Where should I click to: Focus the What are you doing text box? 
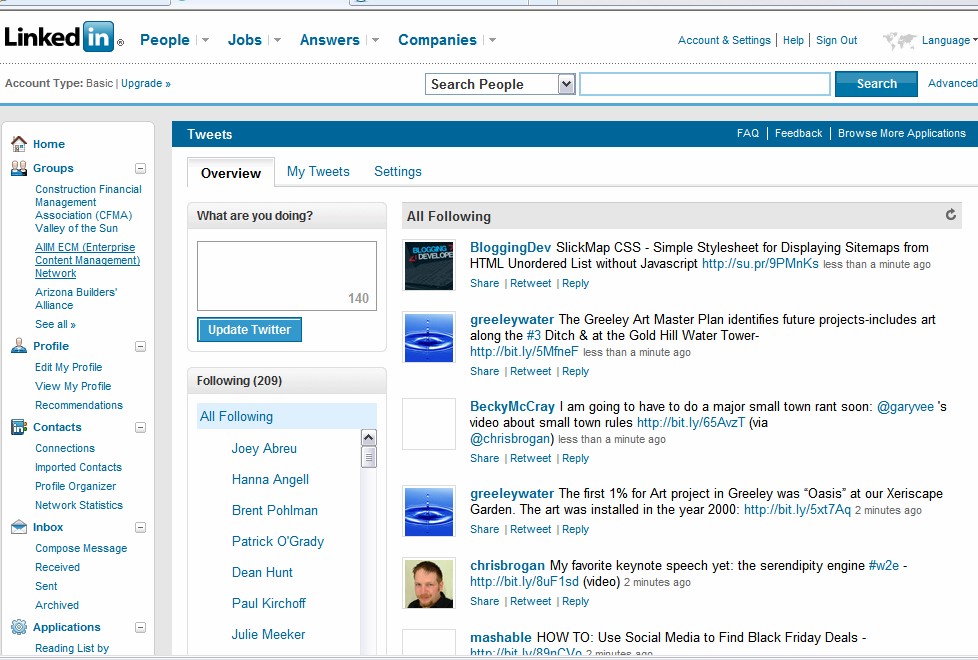tap(287, 276)
